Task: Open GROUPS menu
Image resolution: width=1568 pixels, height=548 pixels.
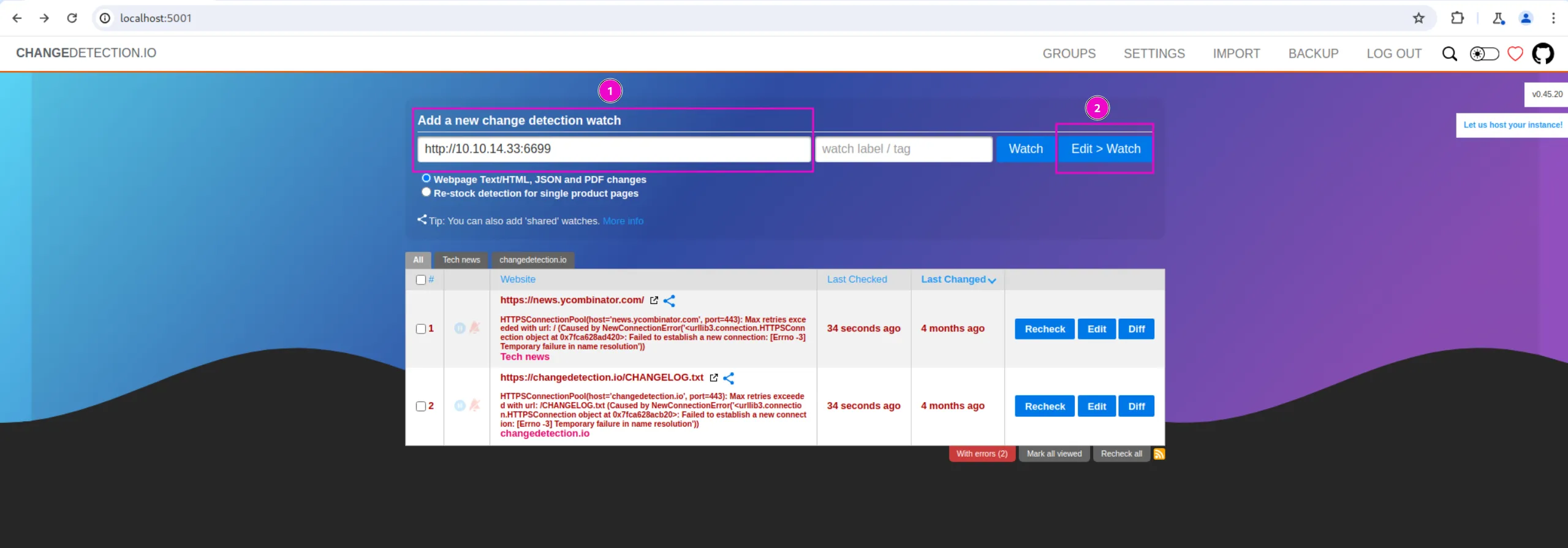Action: tap(1069, 54)
